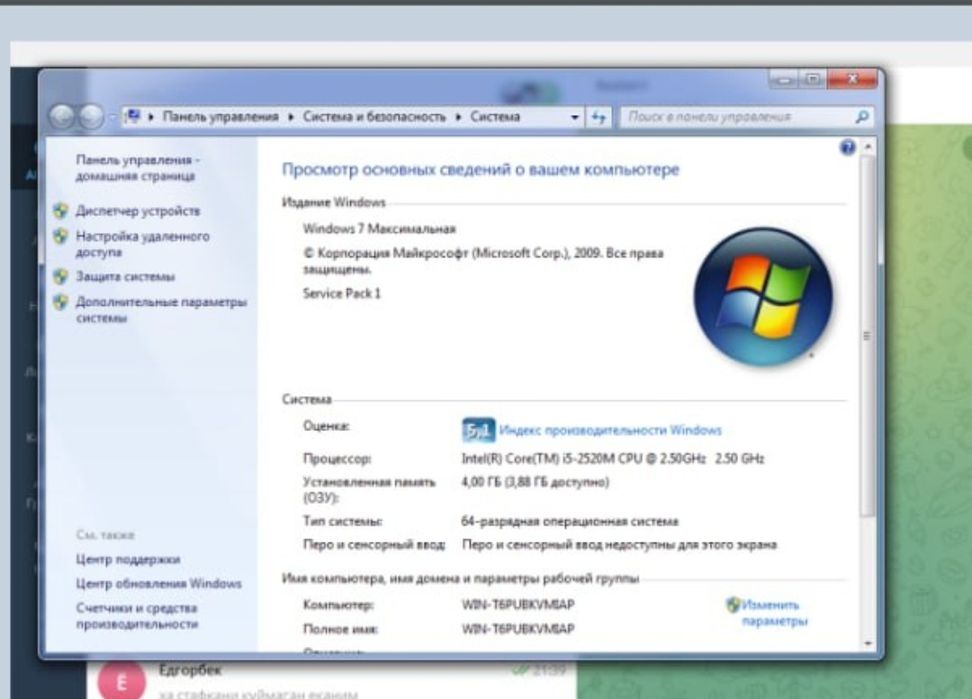
Task: Click the Windows 7 Максимальная text
Action: click(379, 229)
